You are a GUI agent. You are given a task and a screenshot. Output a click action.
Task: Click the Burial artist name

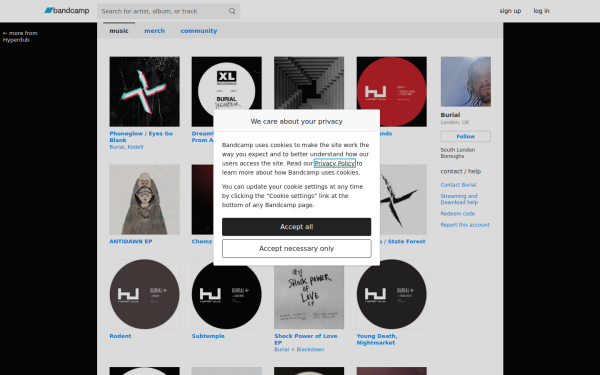pyautogui.click(x=450, y=115)
